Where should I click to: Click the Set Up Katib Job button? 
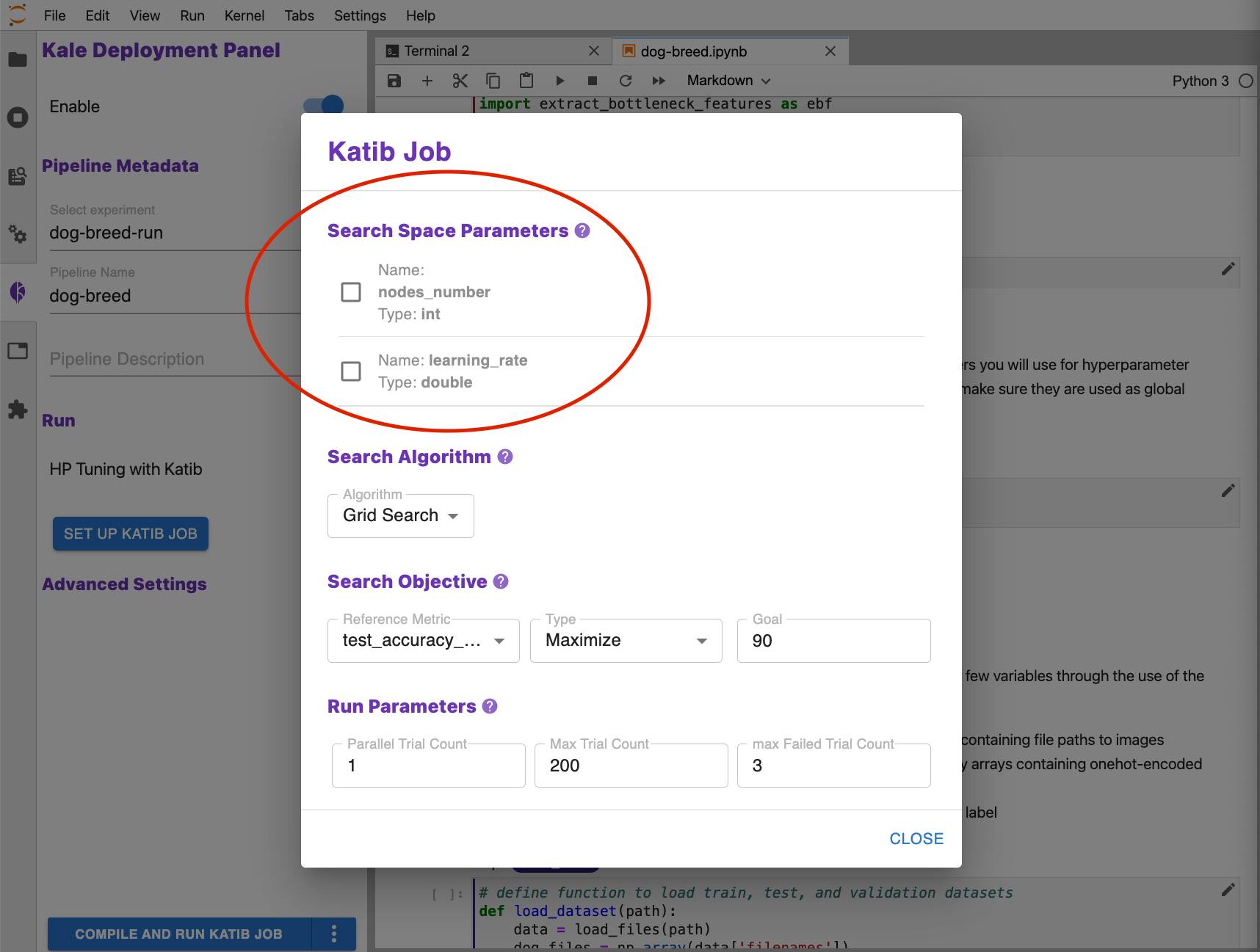click(131, 534)
